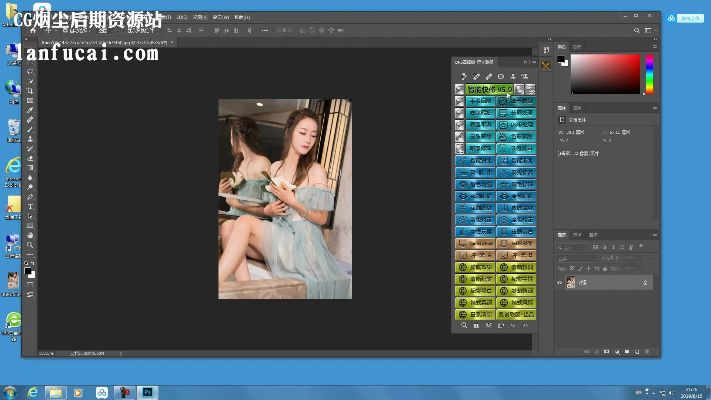Select the Horizontal Type tool
Image resolution: width=711 pixels, height=400 pixels.
coord(31,205)
